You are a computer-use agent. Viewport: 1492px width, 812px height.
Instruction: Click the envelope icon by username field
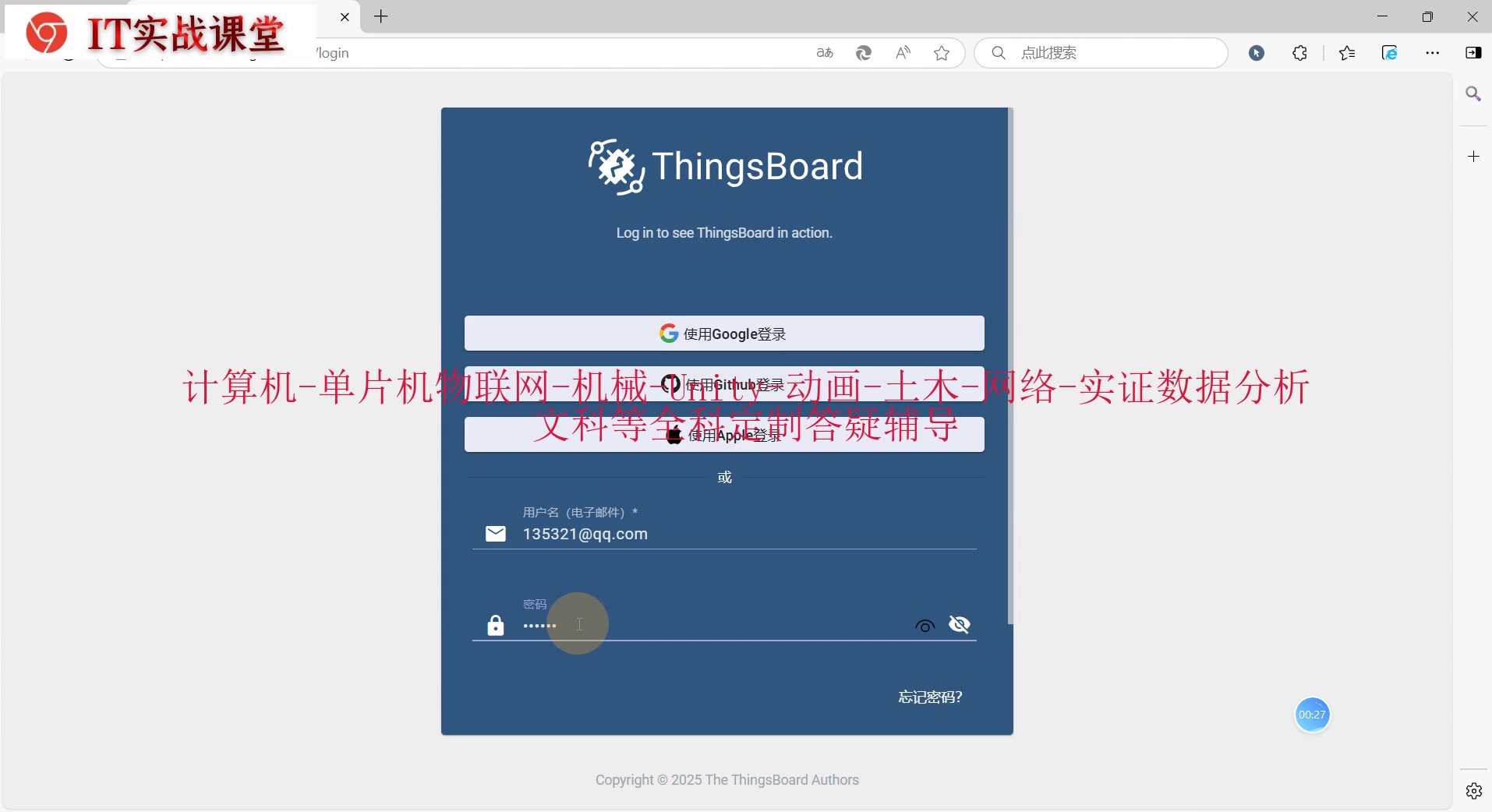click(496, 534)
